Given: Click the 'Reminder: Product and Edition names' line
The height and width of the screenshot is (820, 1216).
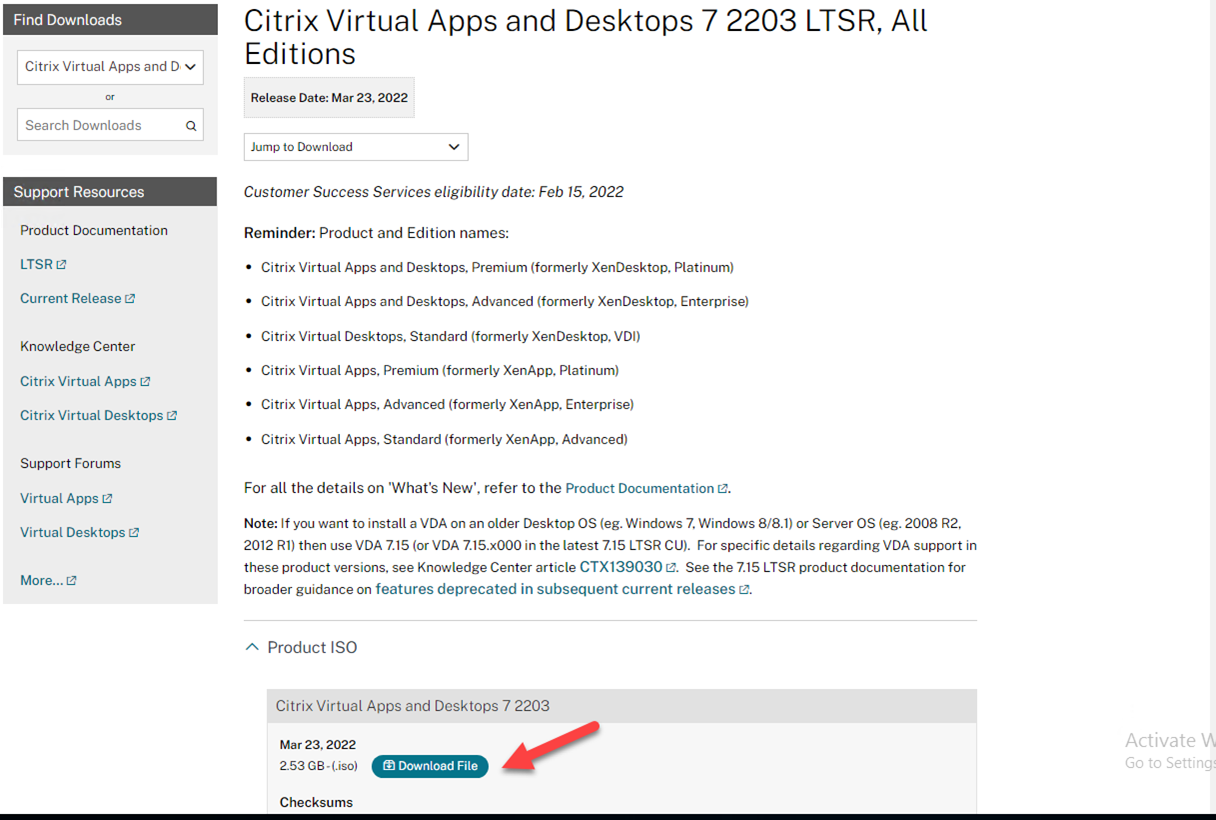Looking at the screenshot, I should (376, 233).
